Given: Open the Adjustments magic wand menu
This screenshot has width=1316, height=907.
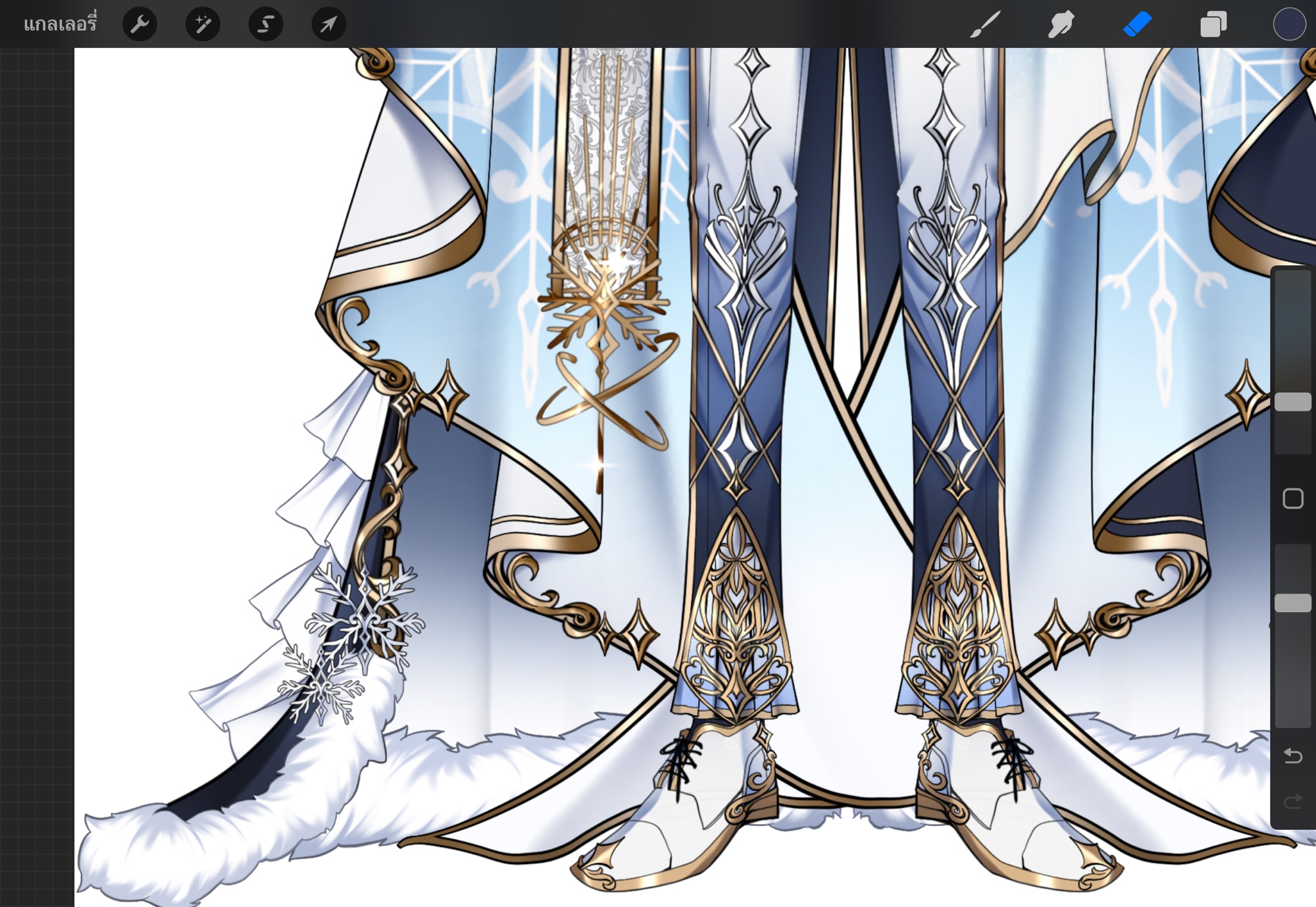Looking at the screenshot, I should point(203,24).
